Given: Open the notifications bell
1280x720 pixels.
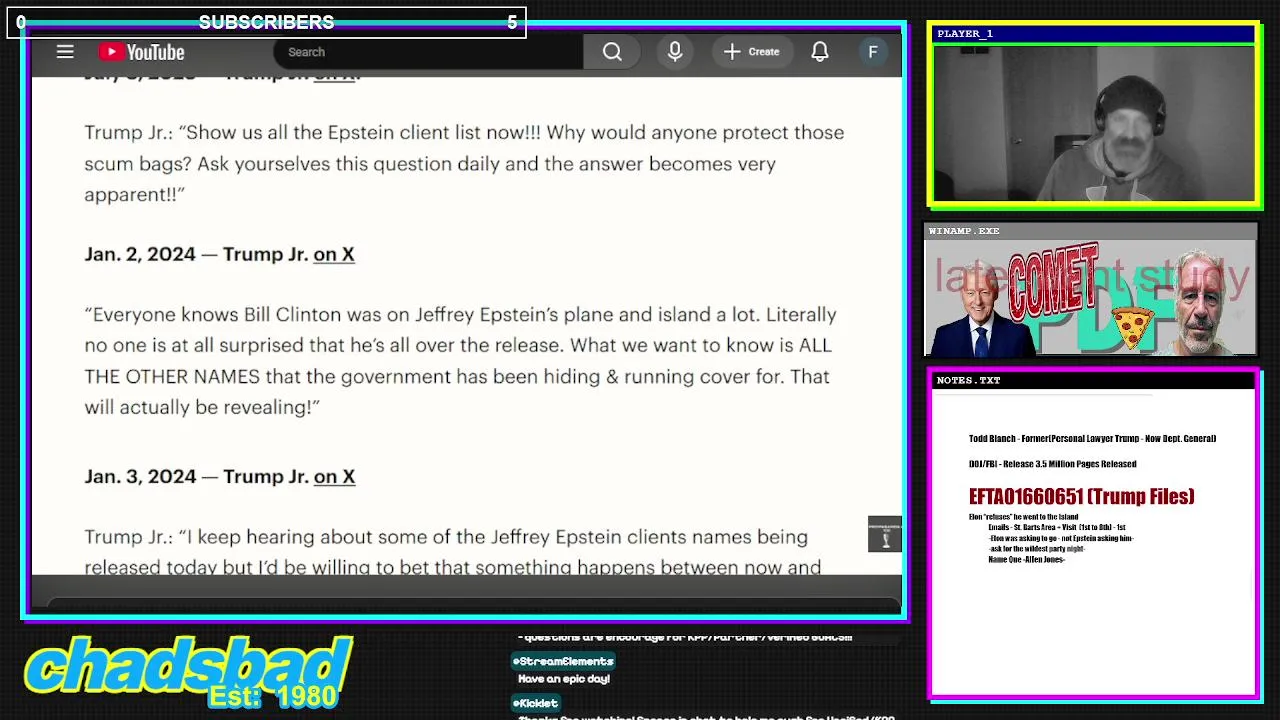Looking at the screenshot, I should click(820, 52).
